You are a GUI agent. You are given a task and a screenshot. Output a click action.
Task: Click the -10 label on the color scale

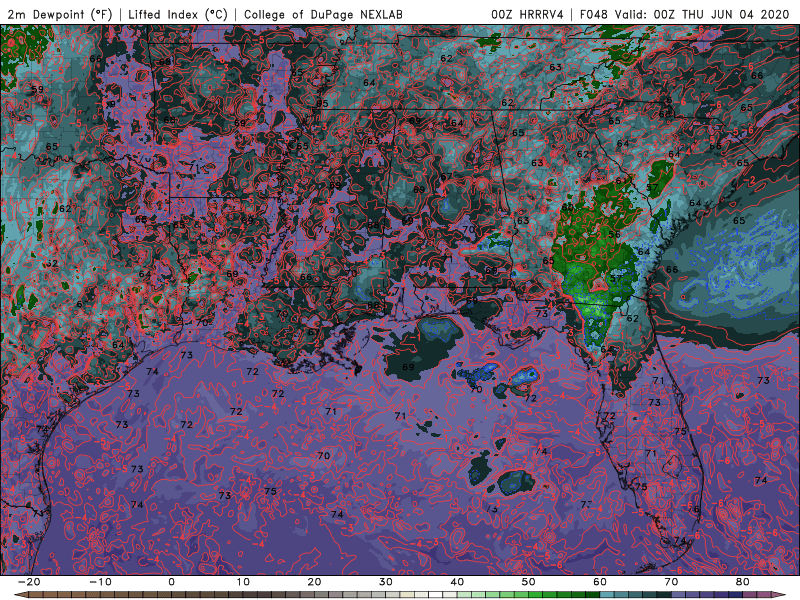point(100,582)
